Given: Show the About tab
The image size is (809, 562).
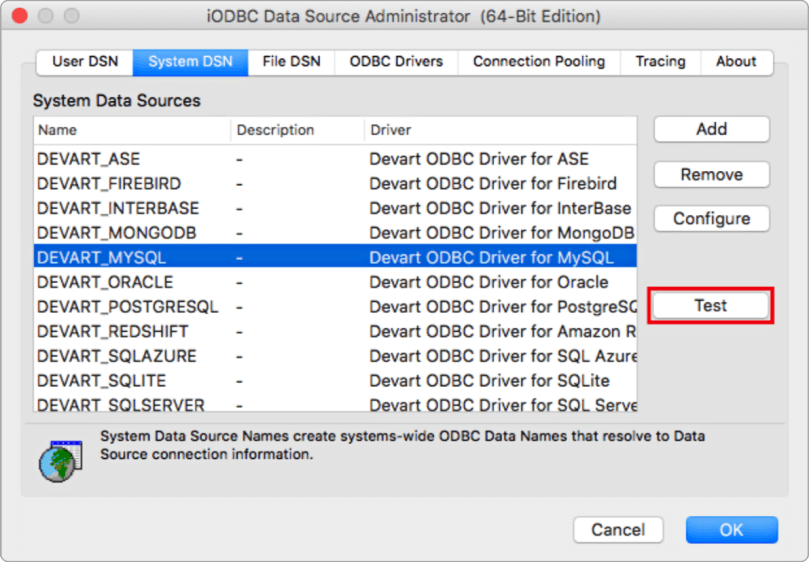Looking at the screenshot, I should [736, 62].
